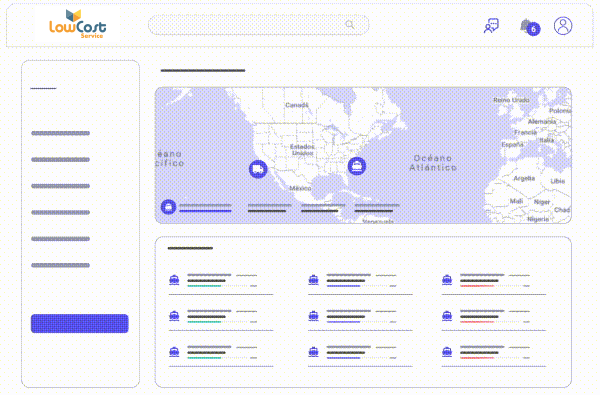
Task: Click the large blue sidebar button
Action: (80, 323)
